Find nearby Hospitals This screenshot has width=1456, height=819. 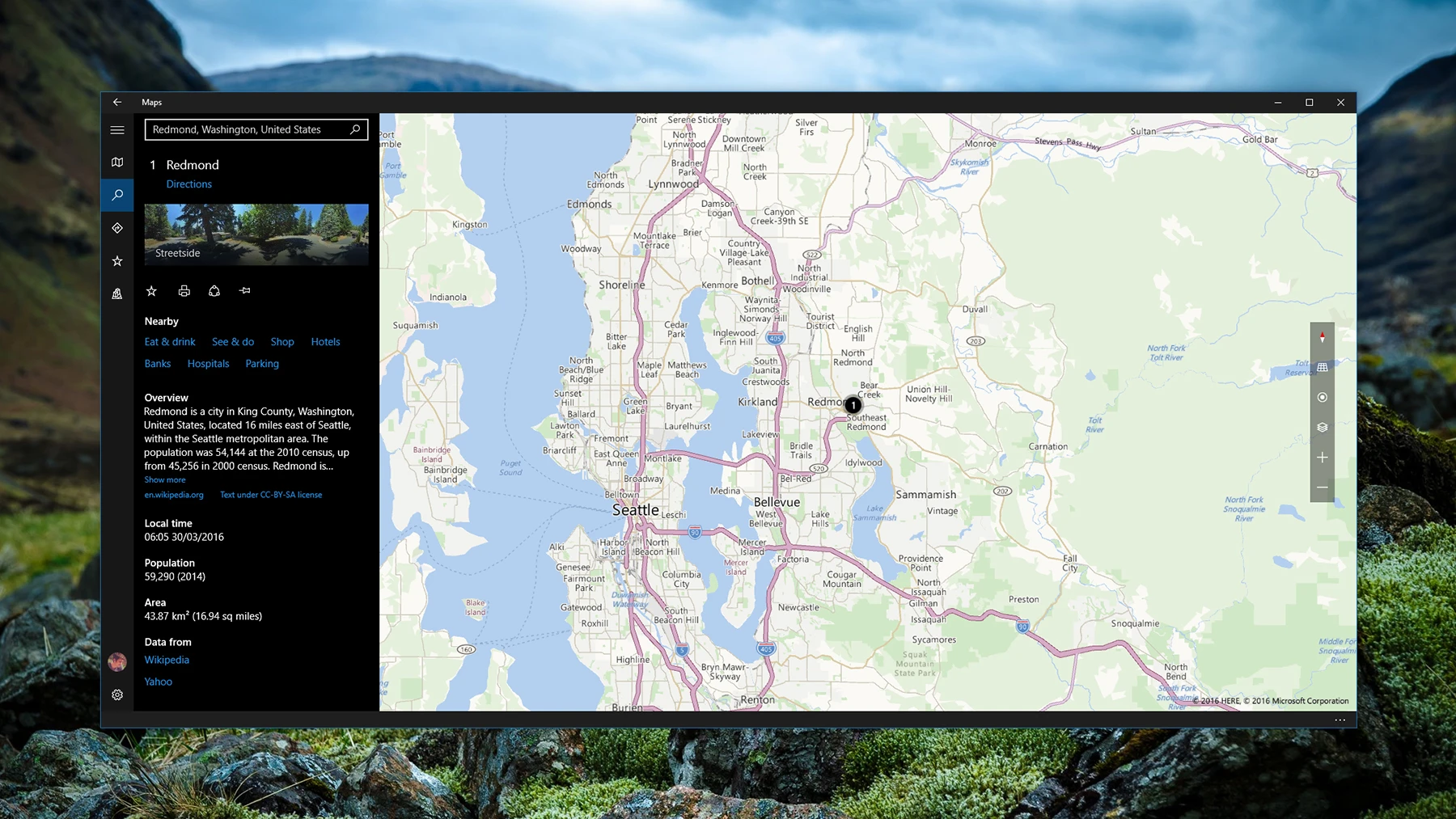[x=209, y=364]
